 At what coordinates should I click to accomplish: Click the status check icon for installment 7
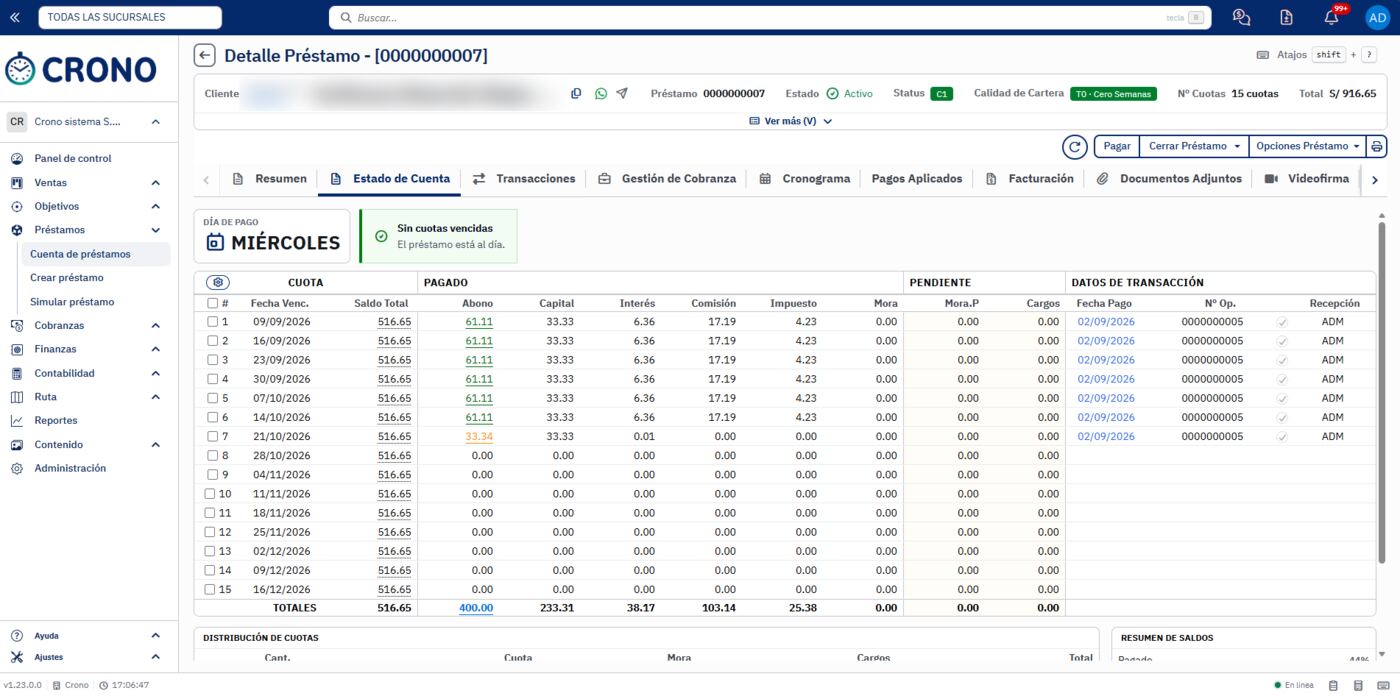[1282, 437]
